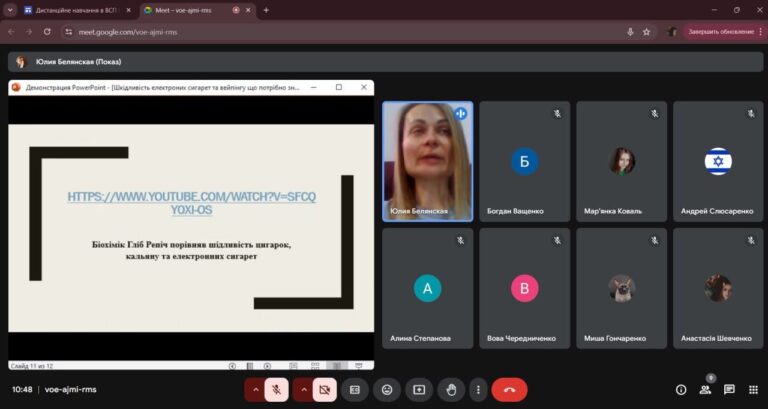Open the Chrome profile avatar
This screenshot has height=409, width=768.
[x=672, y=32]
